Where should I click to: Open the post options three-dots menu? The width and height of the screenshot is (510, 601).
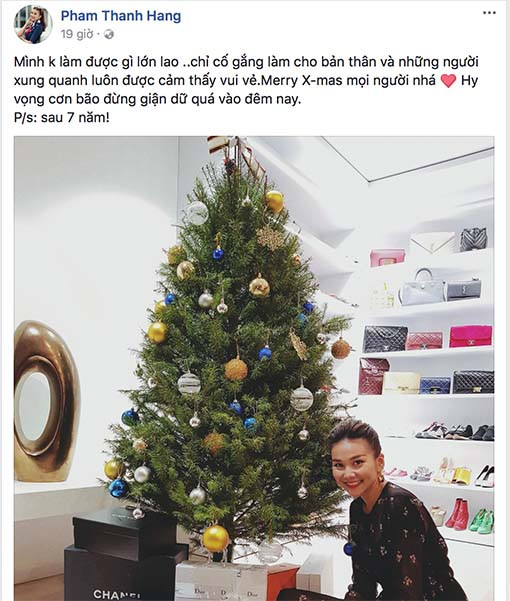coord(489,13)
